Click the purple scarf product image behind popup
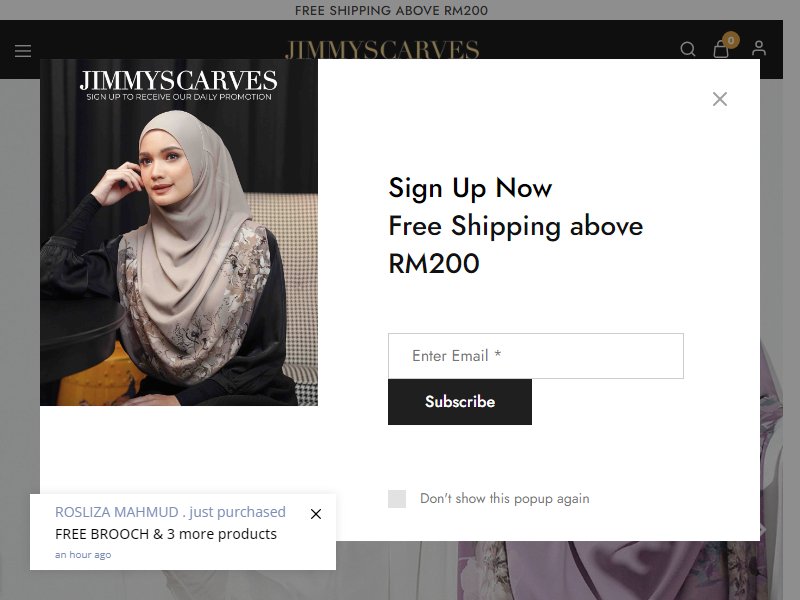This screenshot has width=800, height=600. [612, 569]
